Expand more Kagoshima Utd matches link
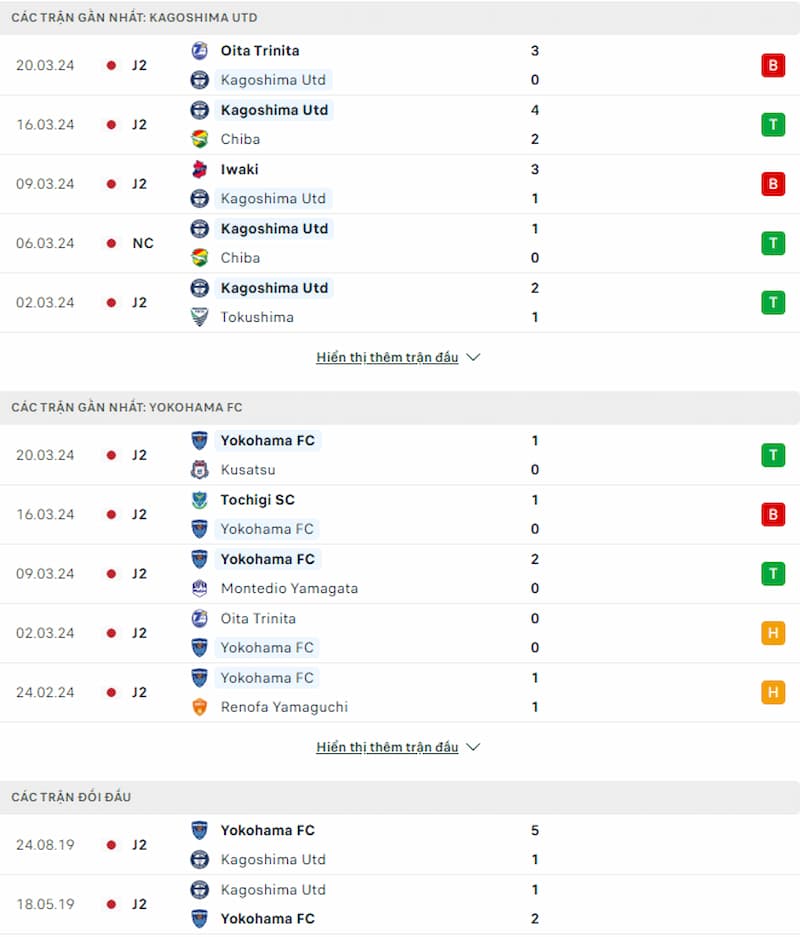The height and width of the screenshot is (937, 800). pyautogui.click(x=387, y=357)
